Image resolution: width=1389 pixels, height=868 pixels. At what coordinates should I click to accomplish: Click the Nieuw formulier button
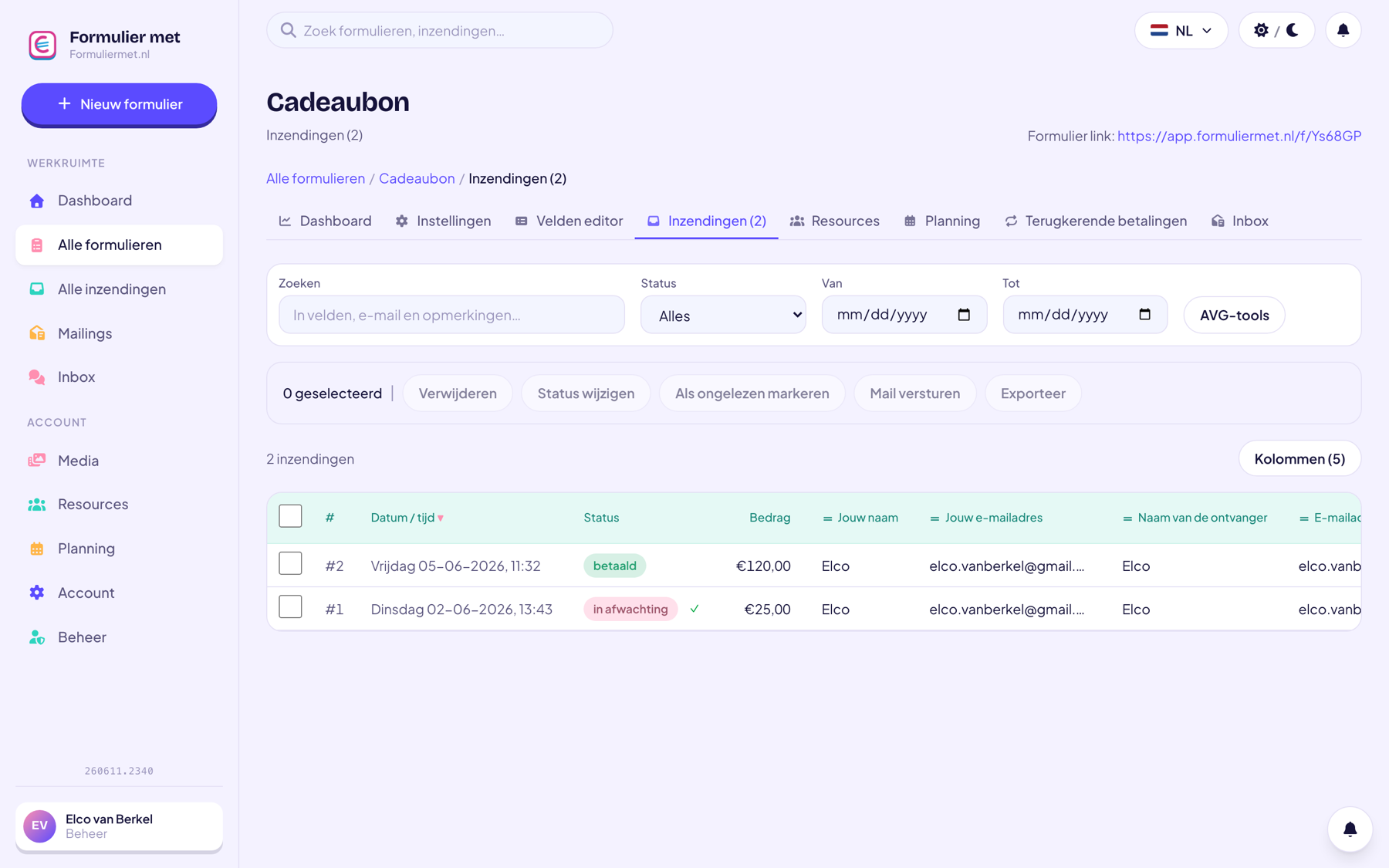coord(119,104)
